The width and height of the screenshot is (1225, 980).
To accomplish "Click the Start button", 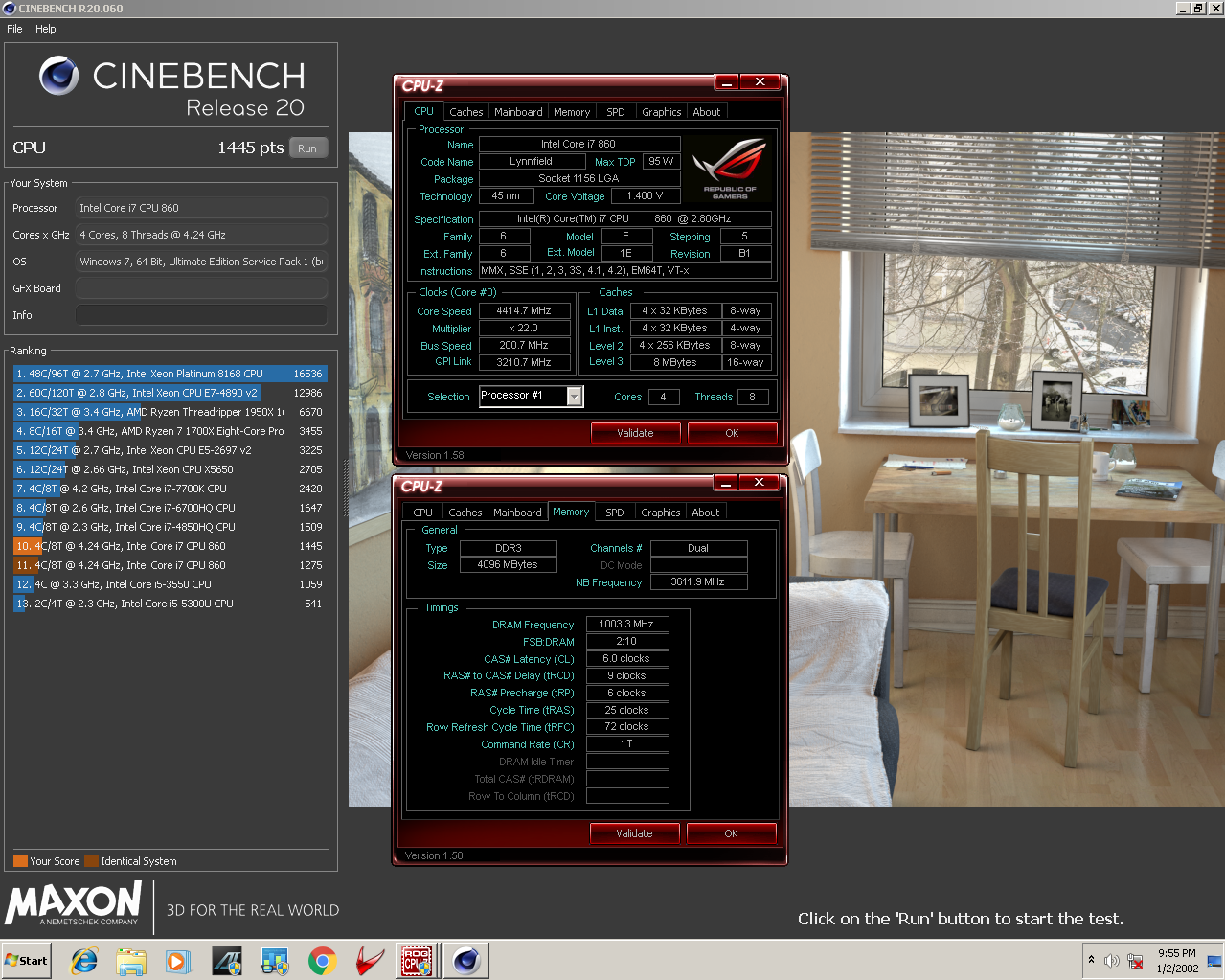I will 27,961.
